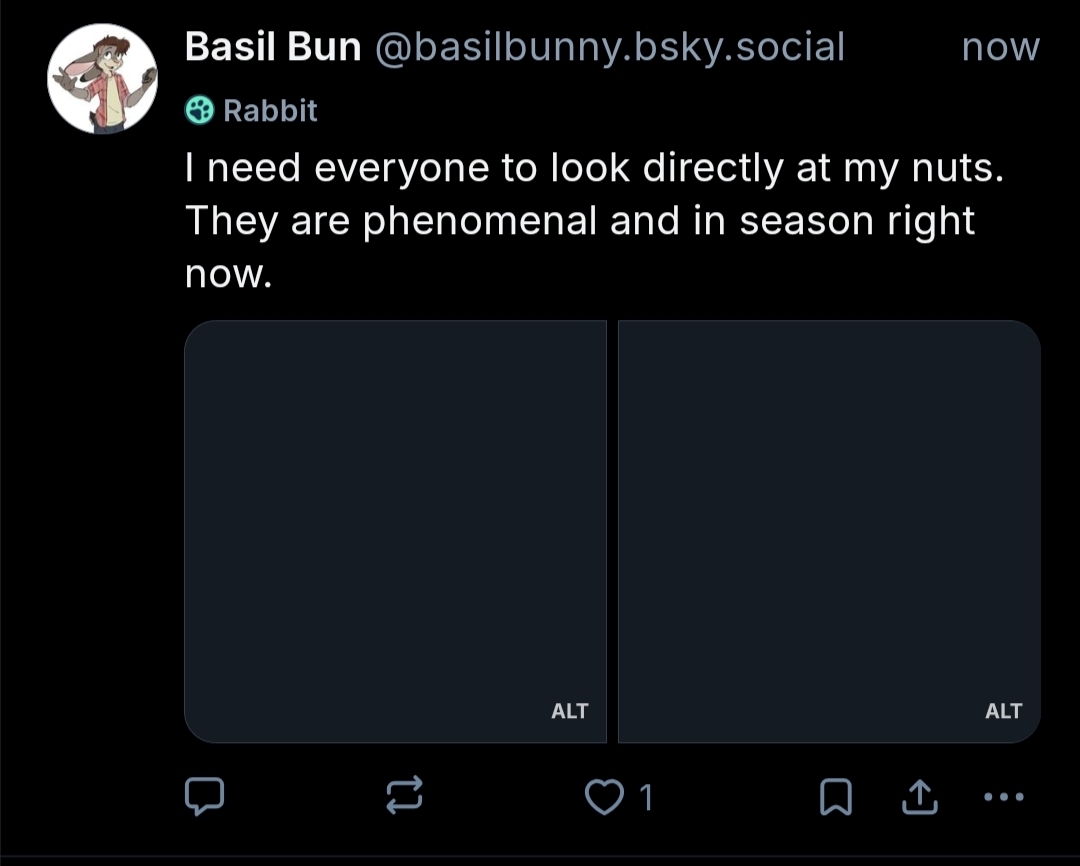Screen dimensions: 1080x866
Task: Like the post with the heart icon
Action: click(x=602, y=797)
